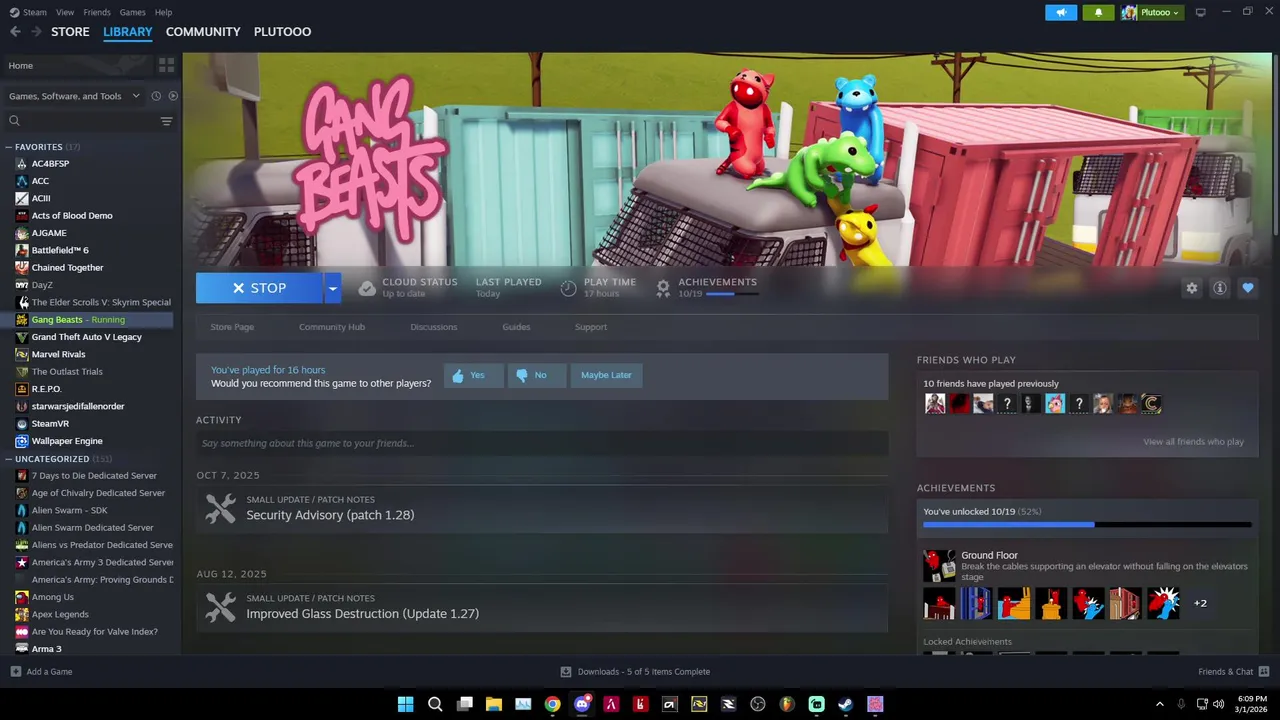
Task: Open the green notifications bell
Action: pyautogui.click(x=1098, y=12)
